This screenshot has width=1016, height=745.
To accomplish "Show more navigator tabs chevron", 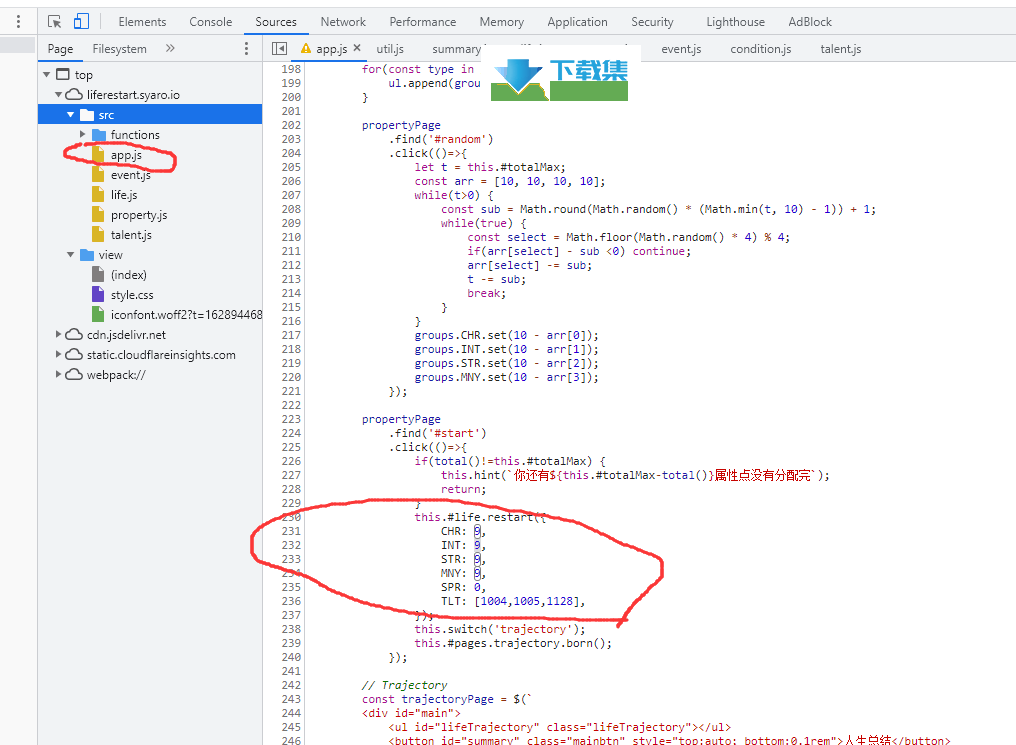I will coord(170,49).
